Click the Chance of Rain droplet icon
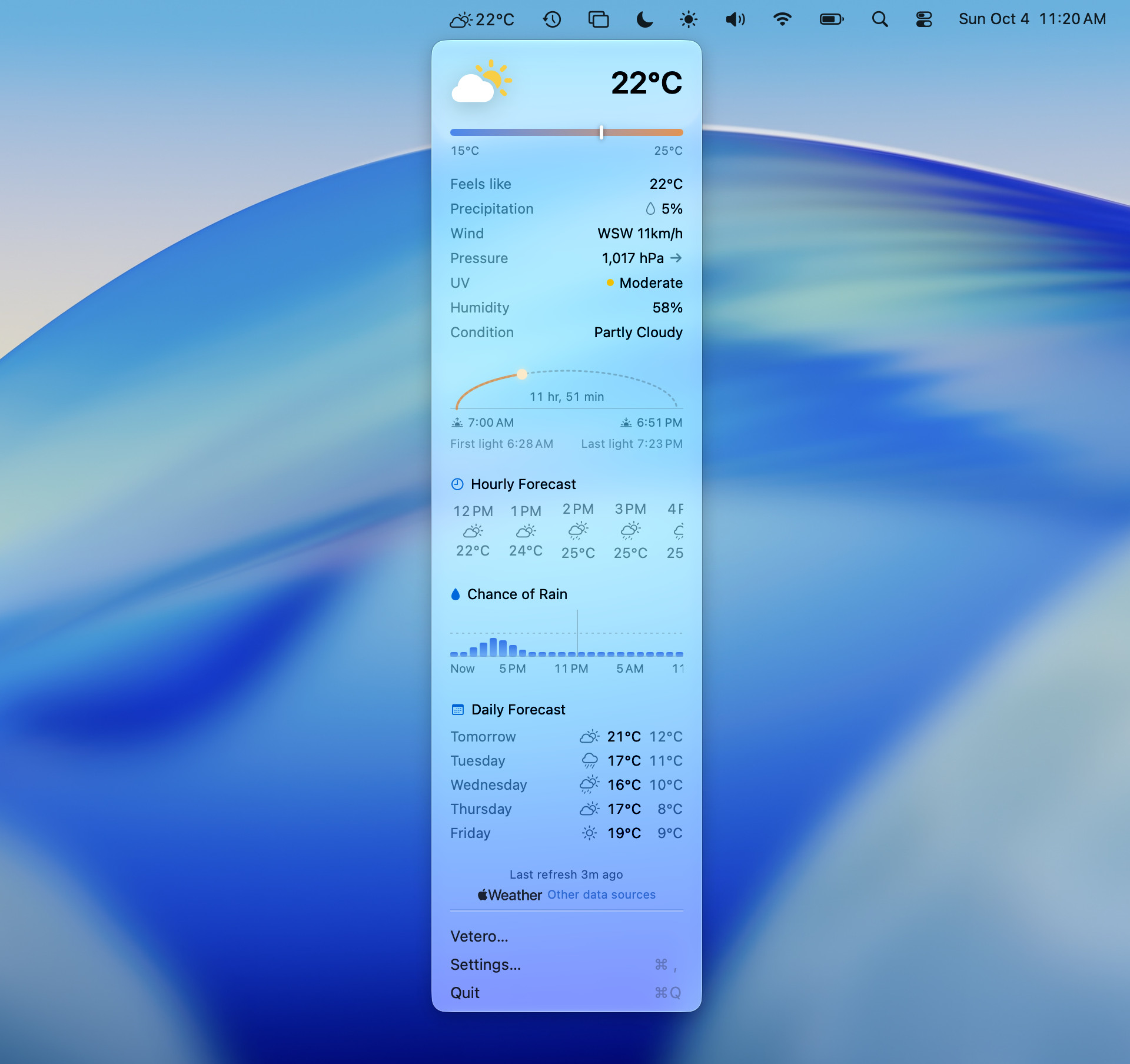Image resolution: width=1130 pixels, height=1064 pixels. point(455,594)
